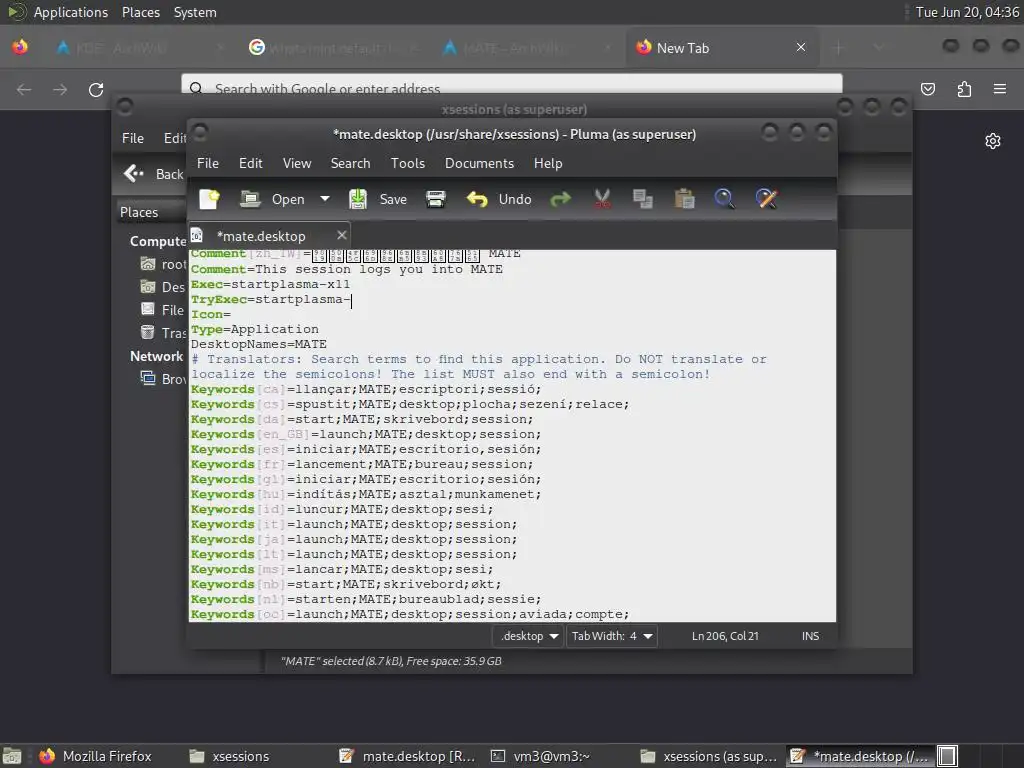Click the Firefox extensions puzzle icon
This screenshot has width=1024, height=768.
pos(964,89)
